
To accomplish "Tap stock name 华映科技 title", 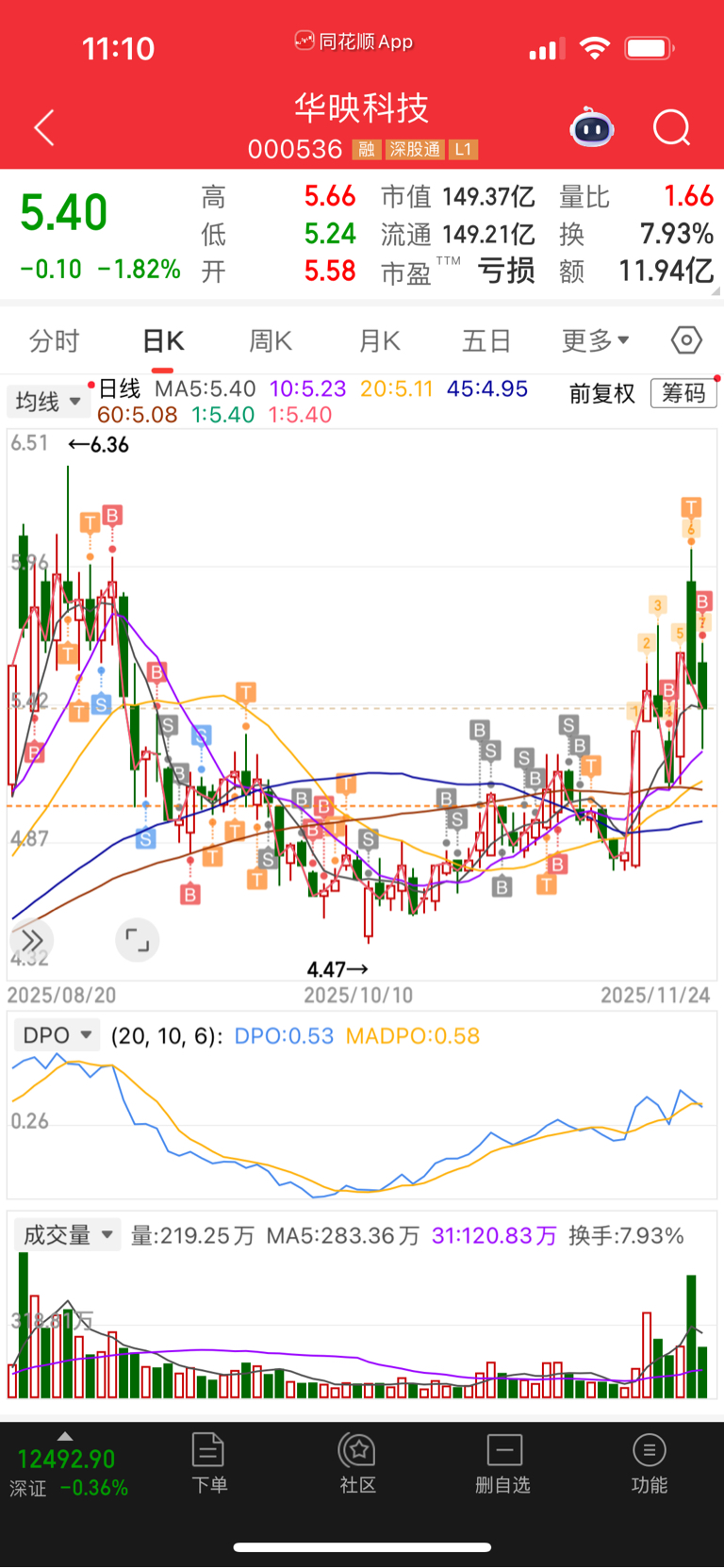I will (362, 107).
